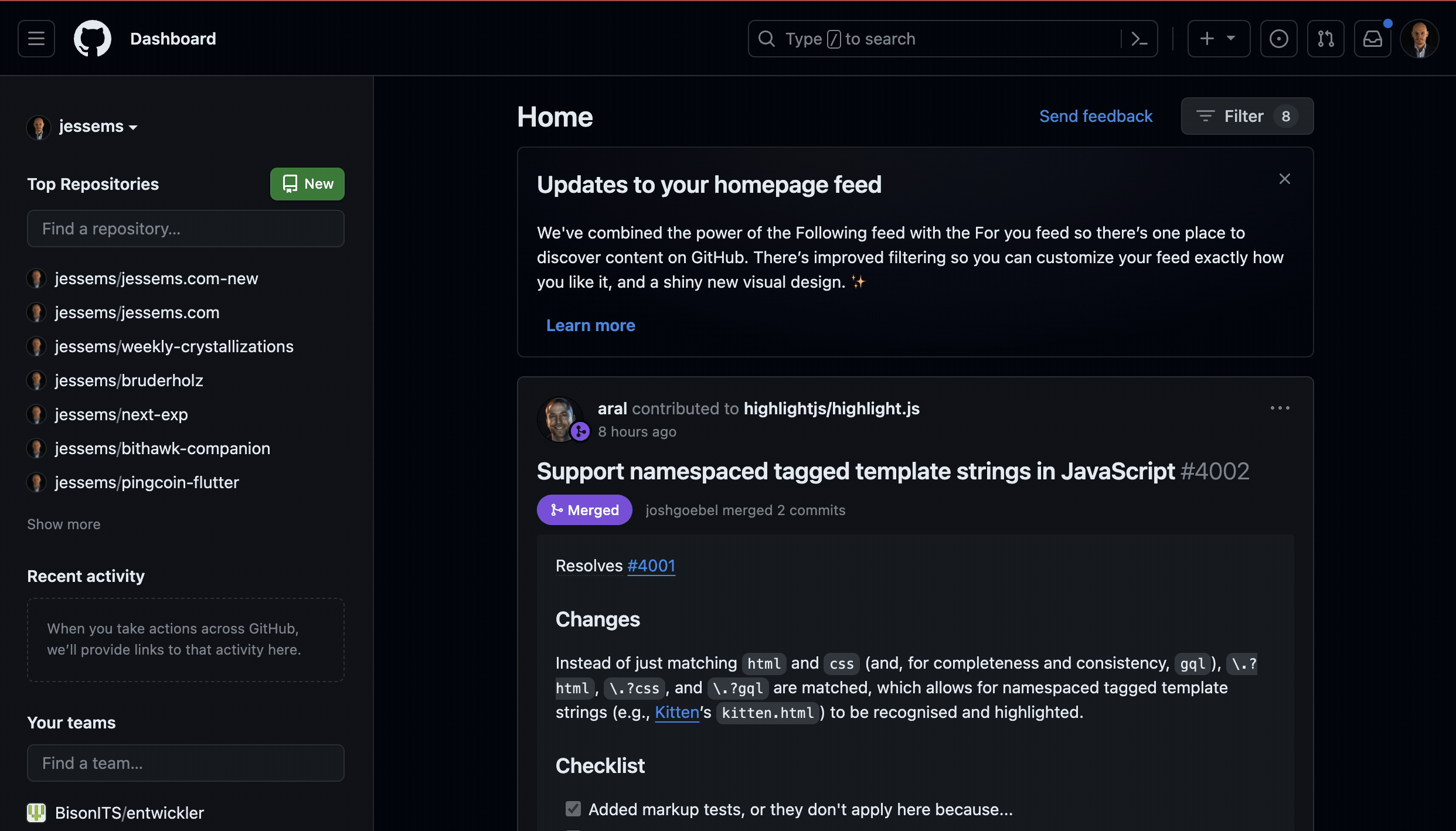The image size is (1456, 831).
Task: Click the profile avatar in header
Action: coord(1419,39)
